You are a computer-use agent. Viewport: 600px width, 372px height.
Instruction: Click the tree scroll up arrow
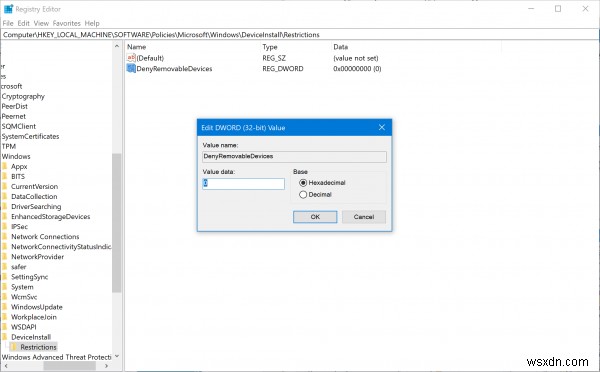(x=117, y=46)
